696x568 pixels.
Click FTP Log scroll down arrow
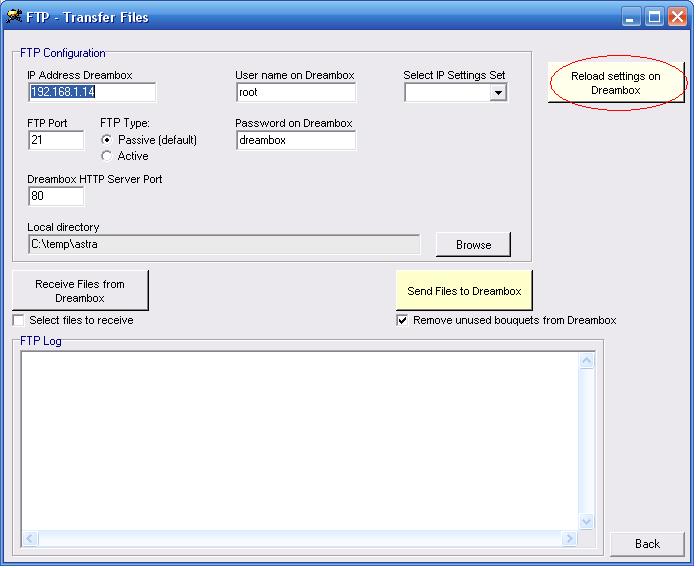pyautogui.click(x=586, y=521)
